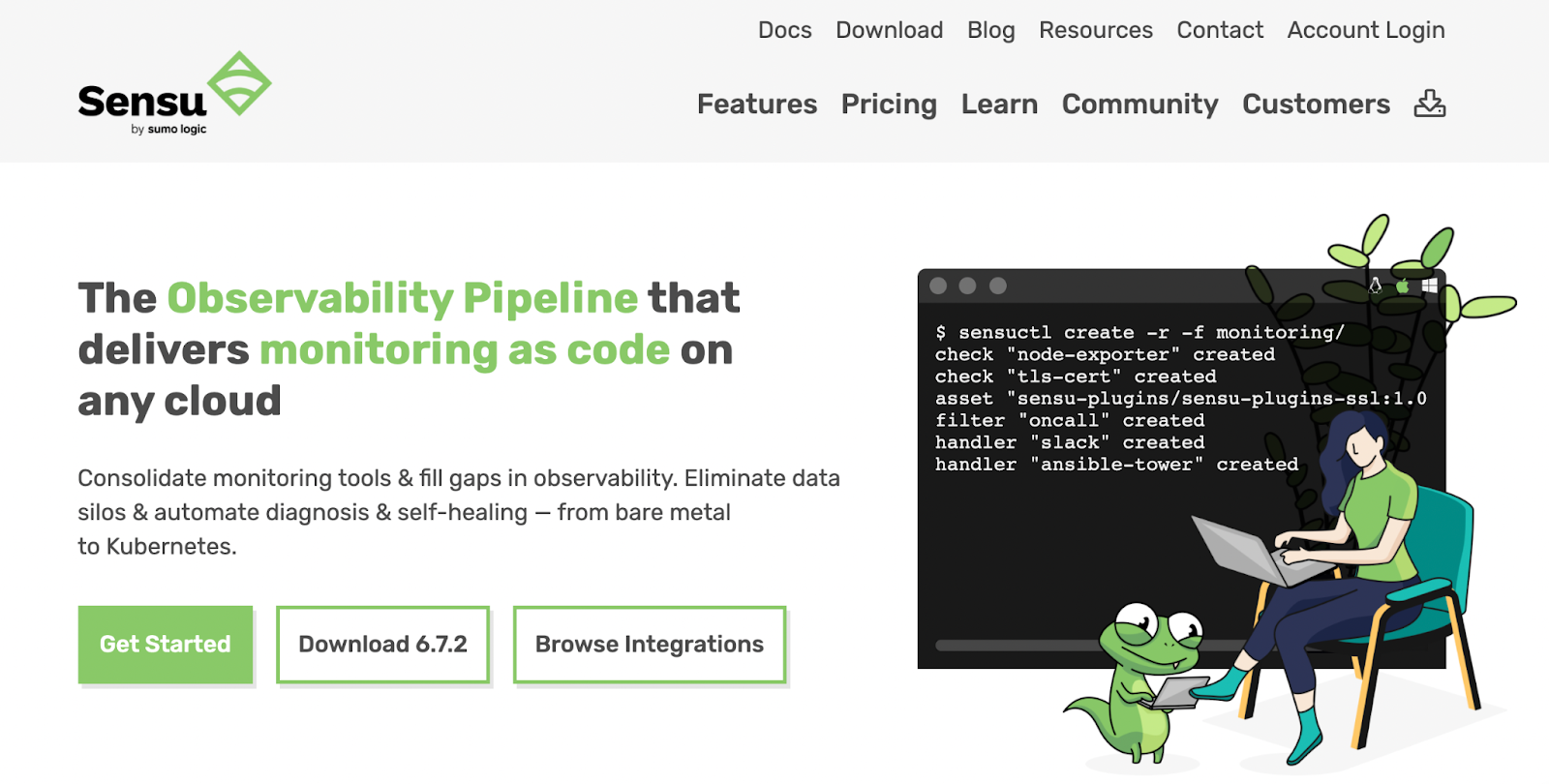The image size is (1549, 784).
Task: Open the Download link in top bar
Action: (x=889, y=30)
